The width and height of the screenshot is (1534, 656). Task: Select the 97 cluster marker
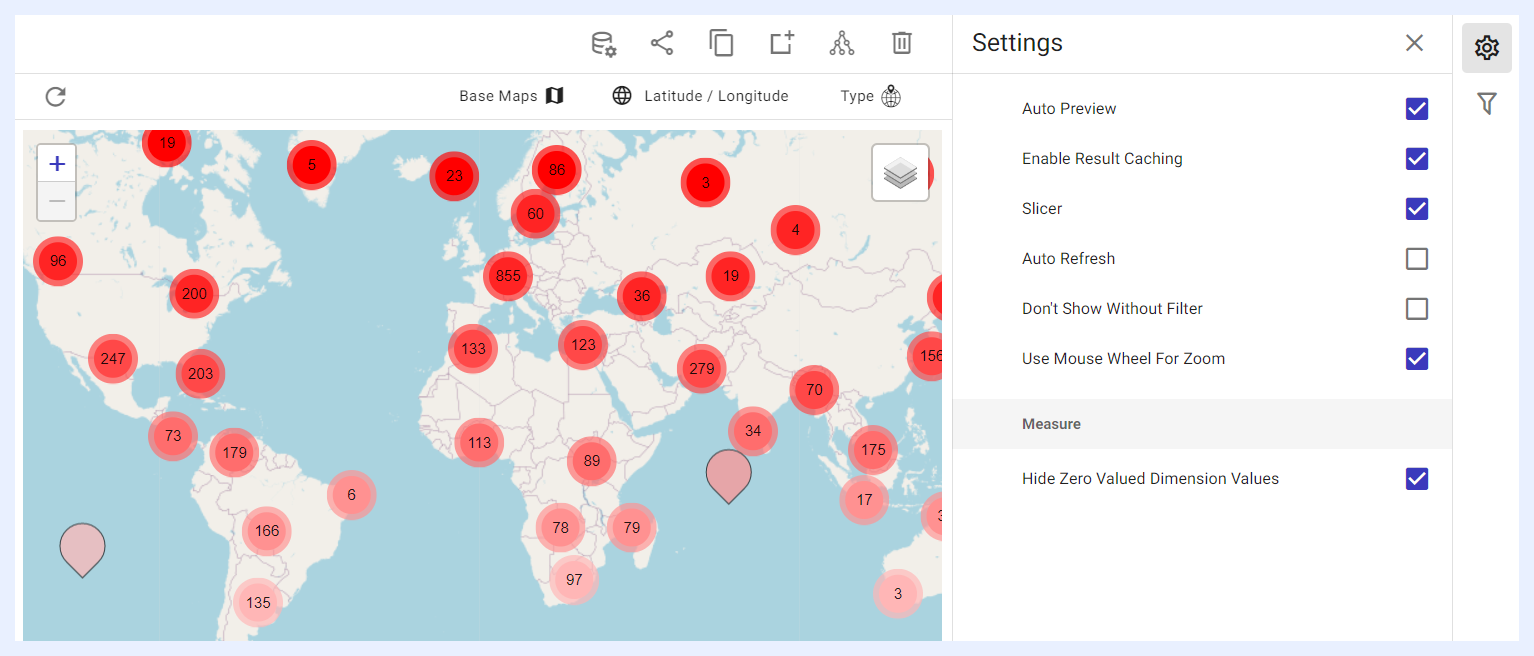tap(574, 580)
